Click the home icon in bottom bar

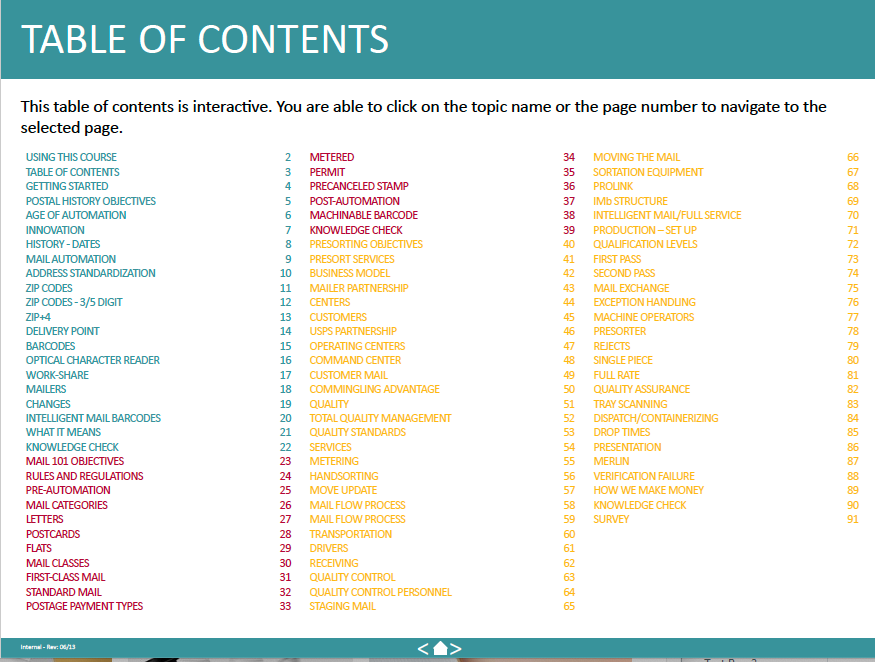click(439, 649)
